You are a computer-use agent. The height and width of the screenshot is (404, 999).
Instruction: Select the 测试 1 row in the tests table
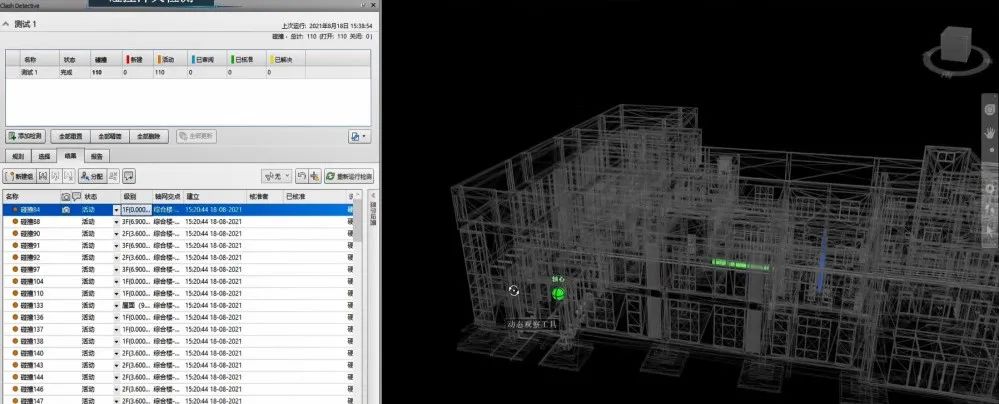tap(33, 72)
